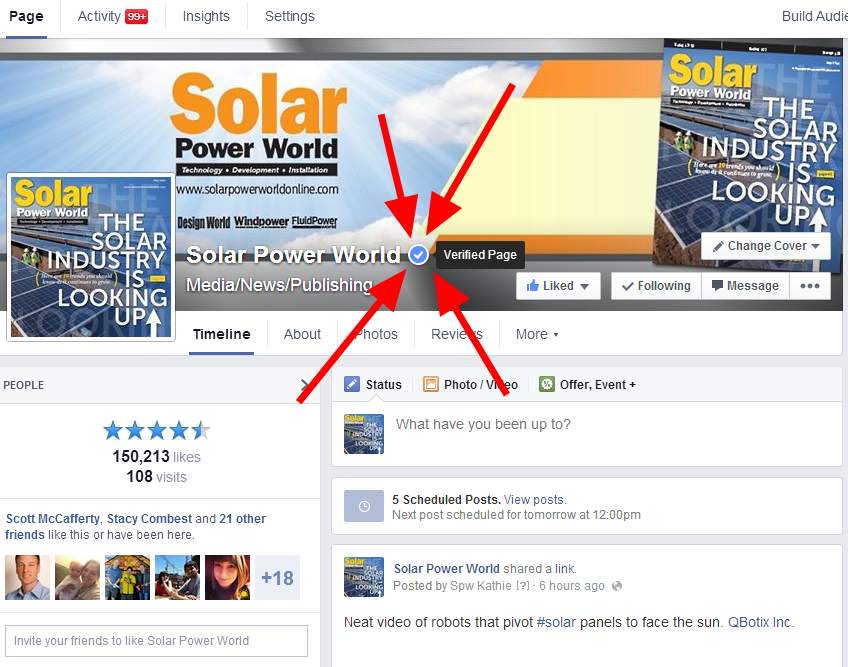Open the Liked dropdown arrow

pyautogui.click(x=584, y=286)
